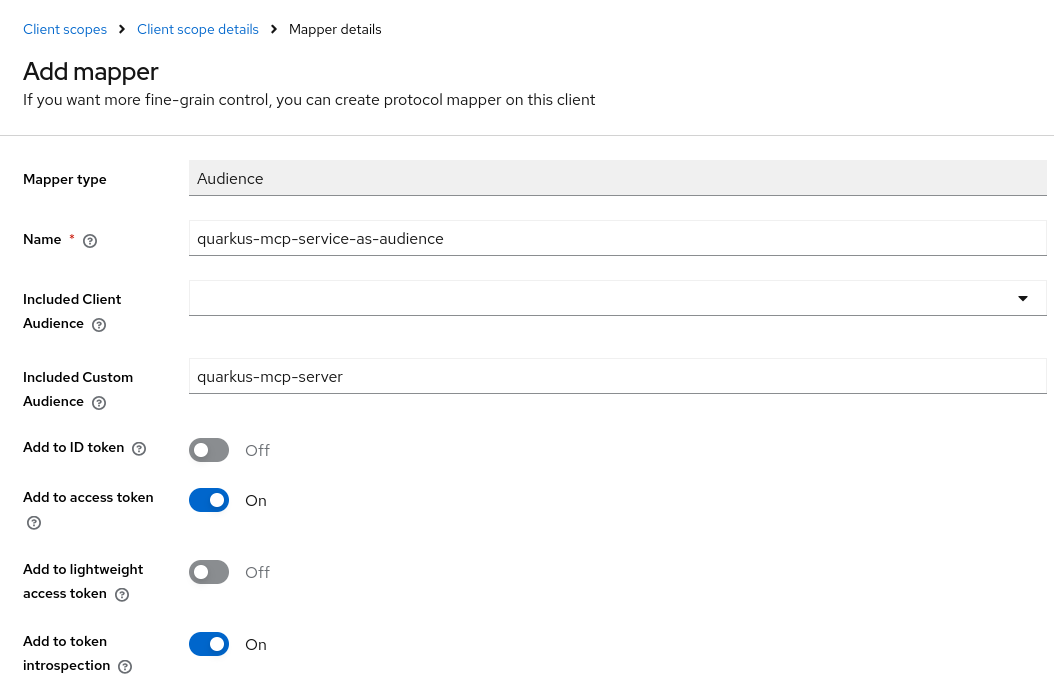Viewport: 1054px width, 684px height.
Task: Turn on Add to lightweight access token
Action: [x=209, y=572]
